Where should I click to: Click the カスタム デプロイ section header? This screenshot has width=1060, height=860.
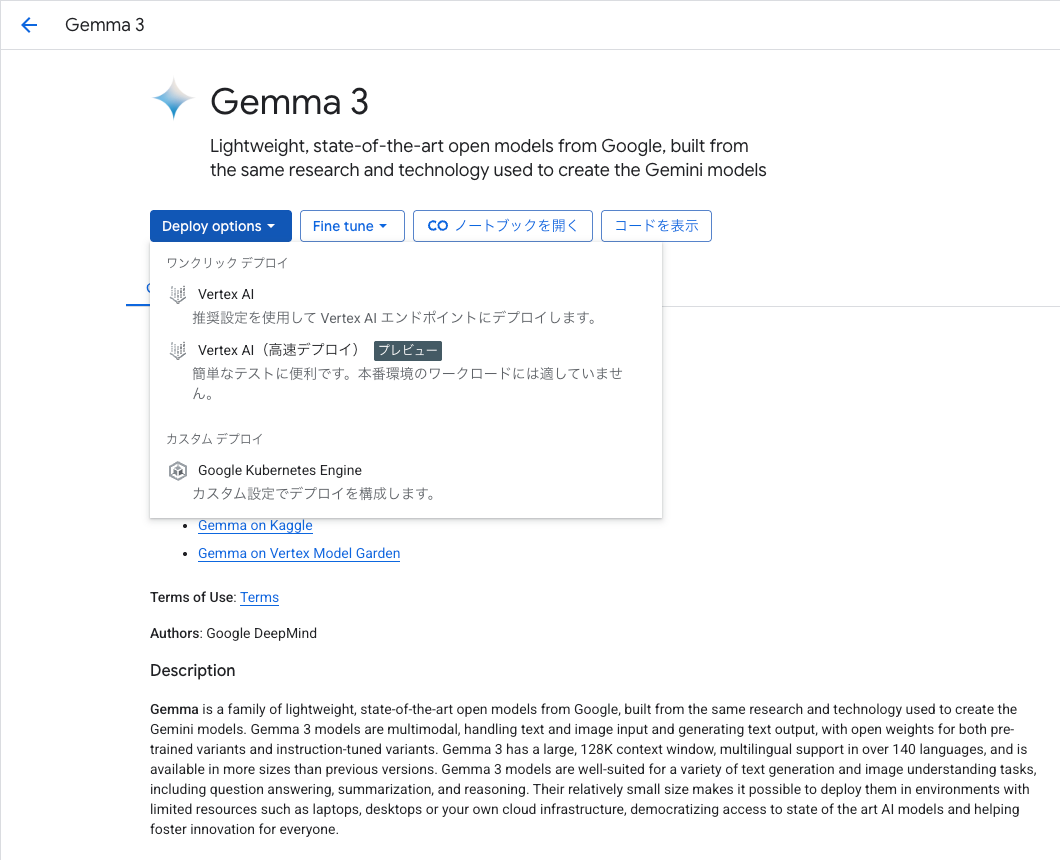click(214, 439)
